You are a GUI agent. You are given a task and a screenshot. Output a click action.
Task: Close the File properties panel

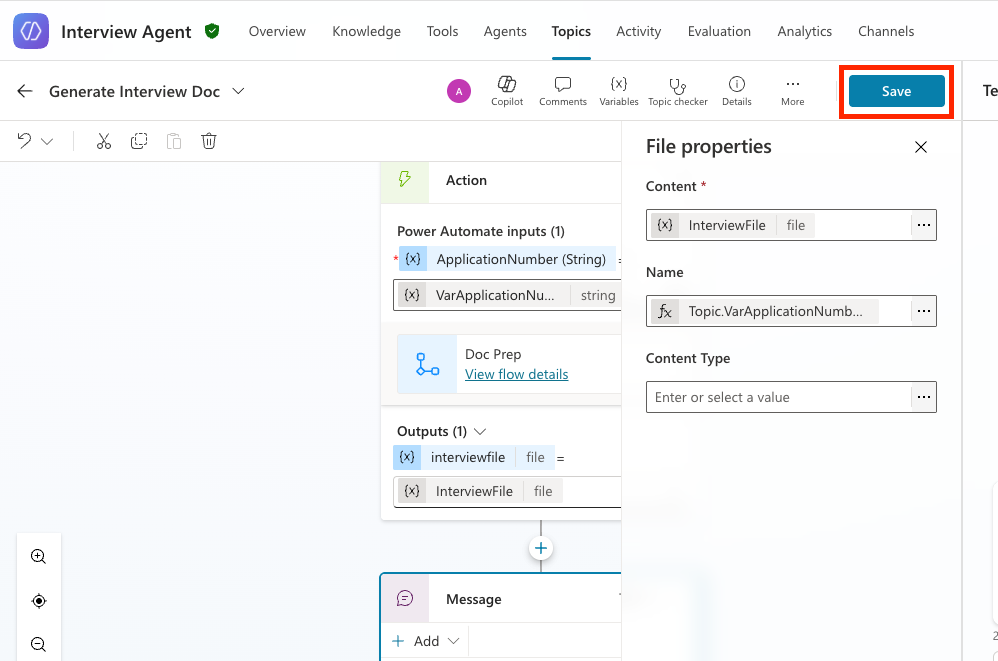click(x=921, y=147)
